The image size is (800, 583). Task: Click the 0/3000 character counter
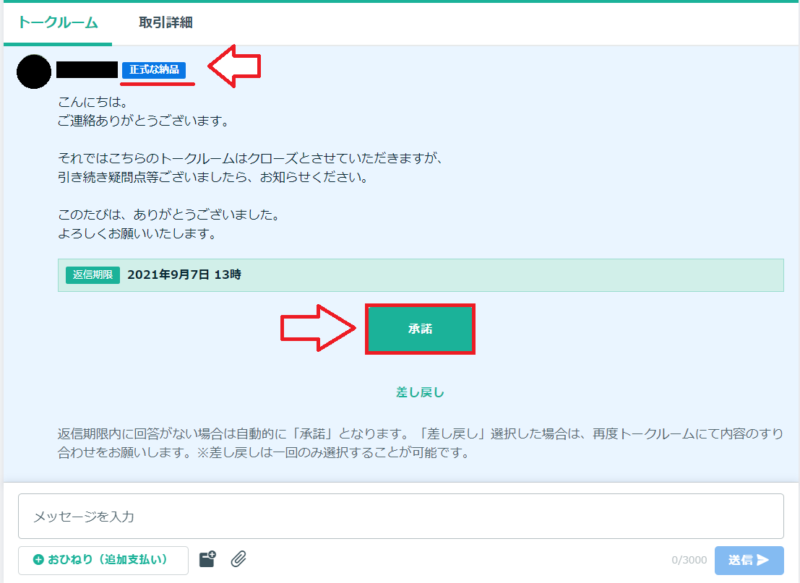pyautogui.click(x=689, y=560)
